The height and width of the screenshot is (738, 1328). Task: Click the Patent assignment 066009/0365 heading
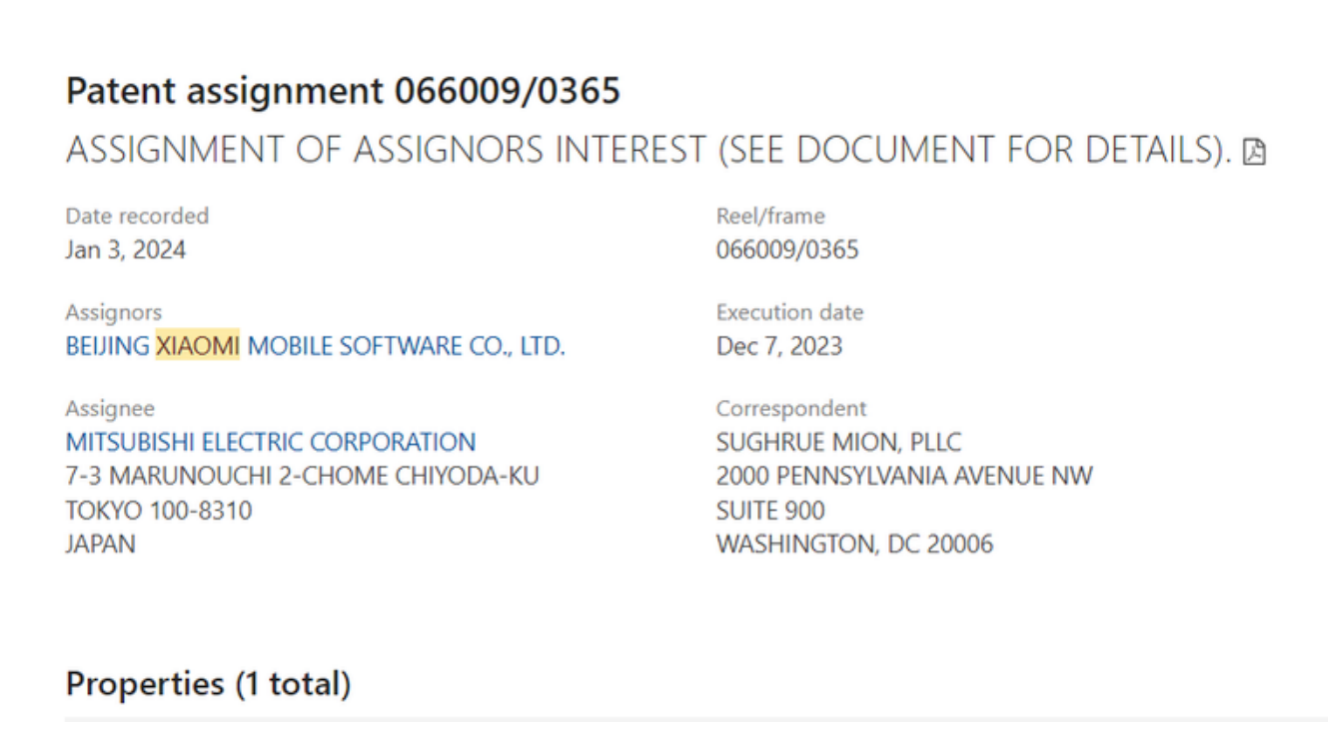tap(342, 91)
